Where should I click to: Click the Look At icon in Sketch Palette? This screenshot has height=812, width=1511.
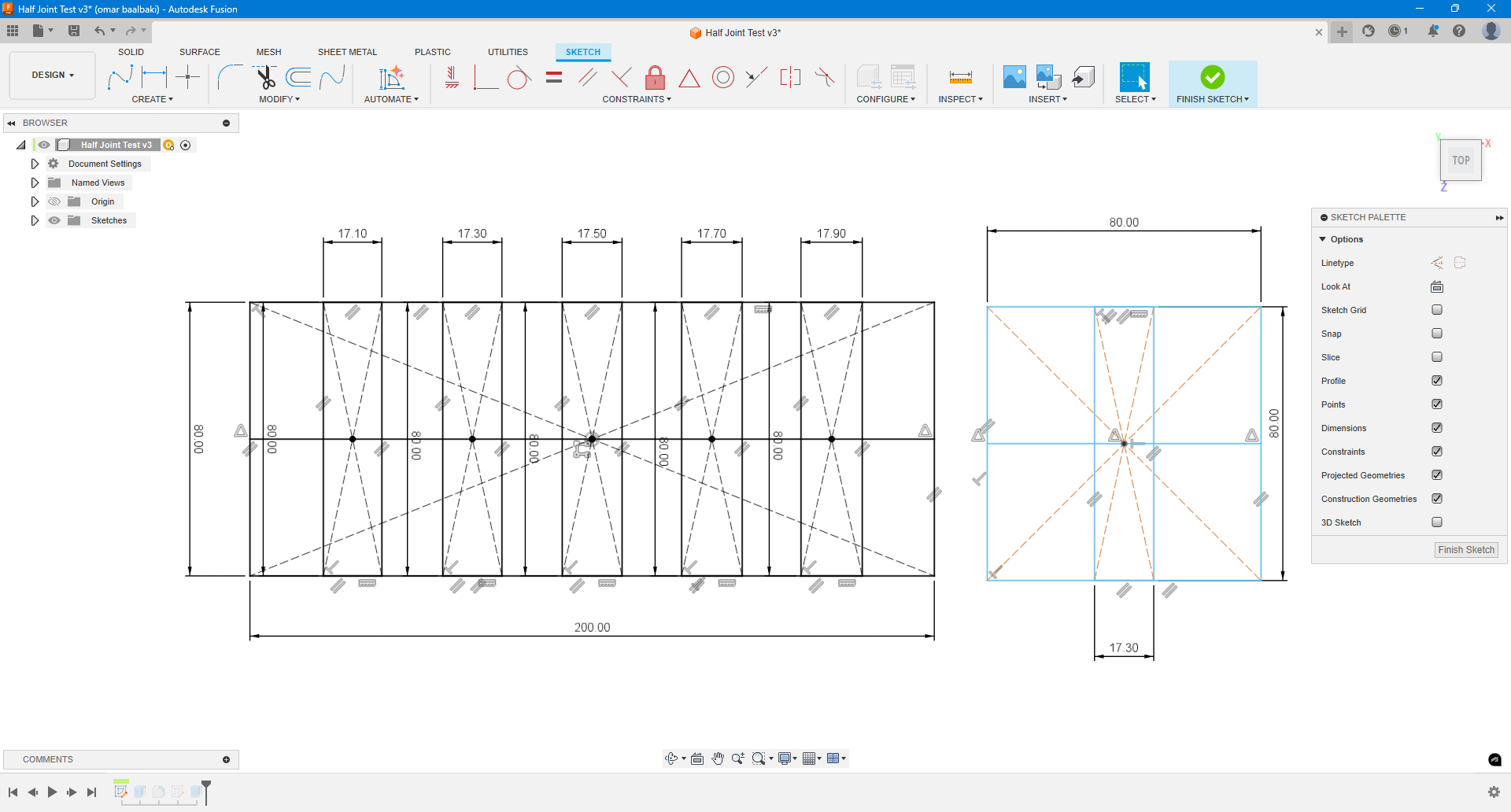[1437, 286]
